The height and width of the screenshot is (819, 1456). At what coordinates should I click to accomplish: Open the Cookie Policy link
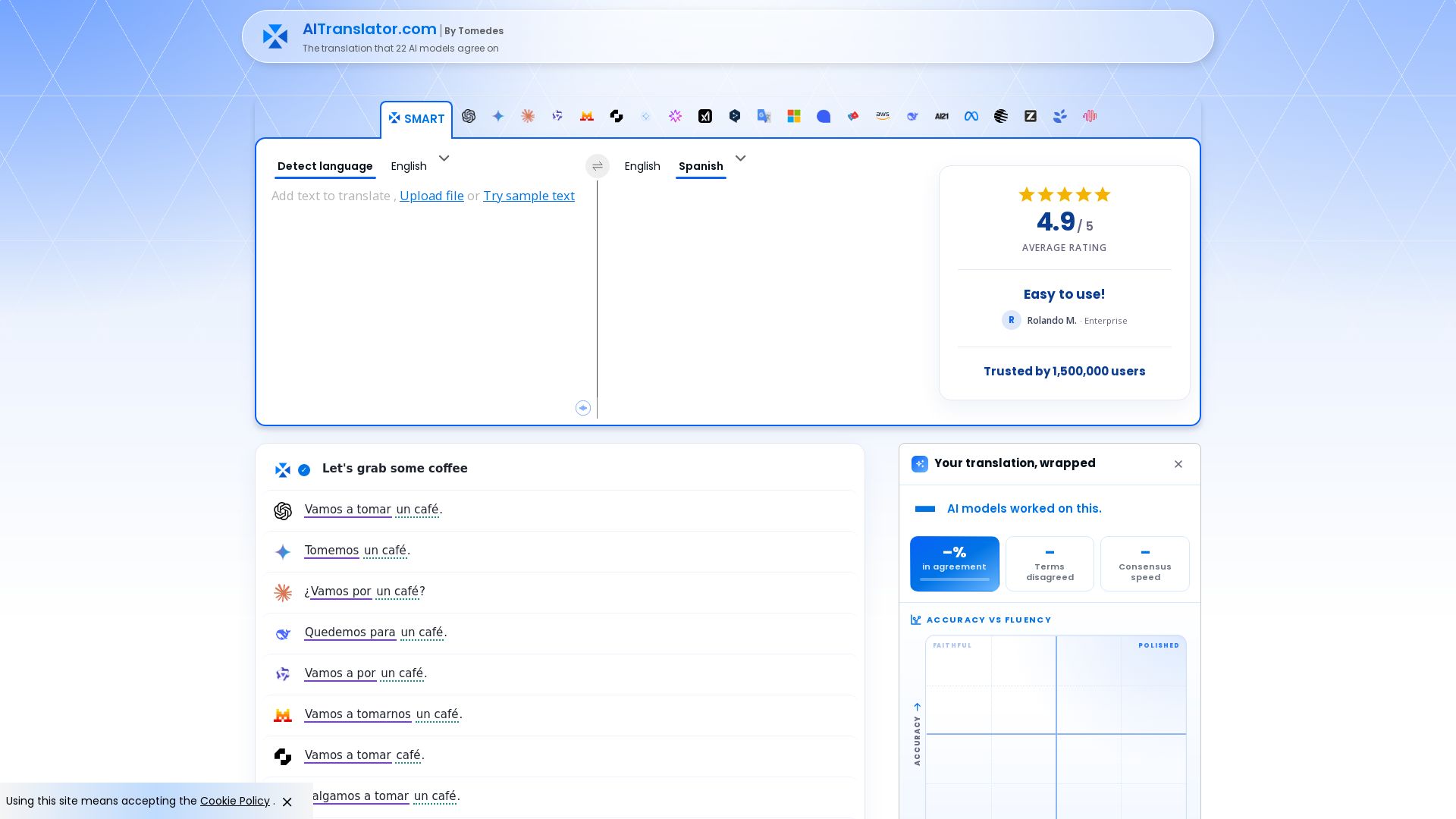(235, 801)
